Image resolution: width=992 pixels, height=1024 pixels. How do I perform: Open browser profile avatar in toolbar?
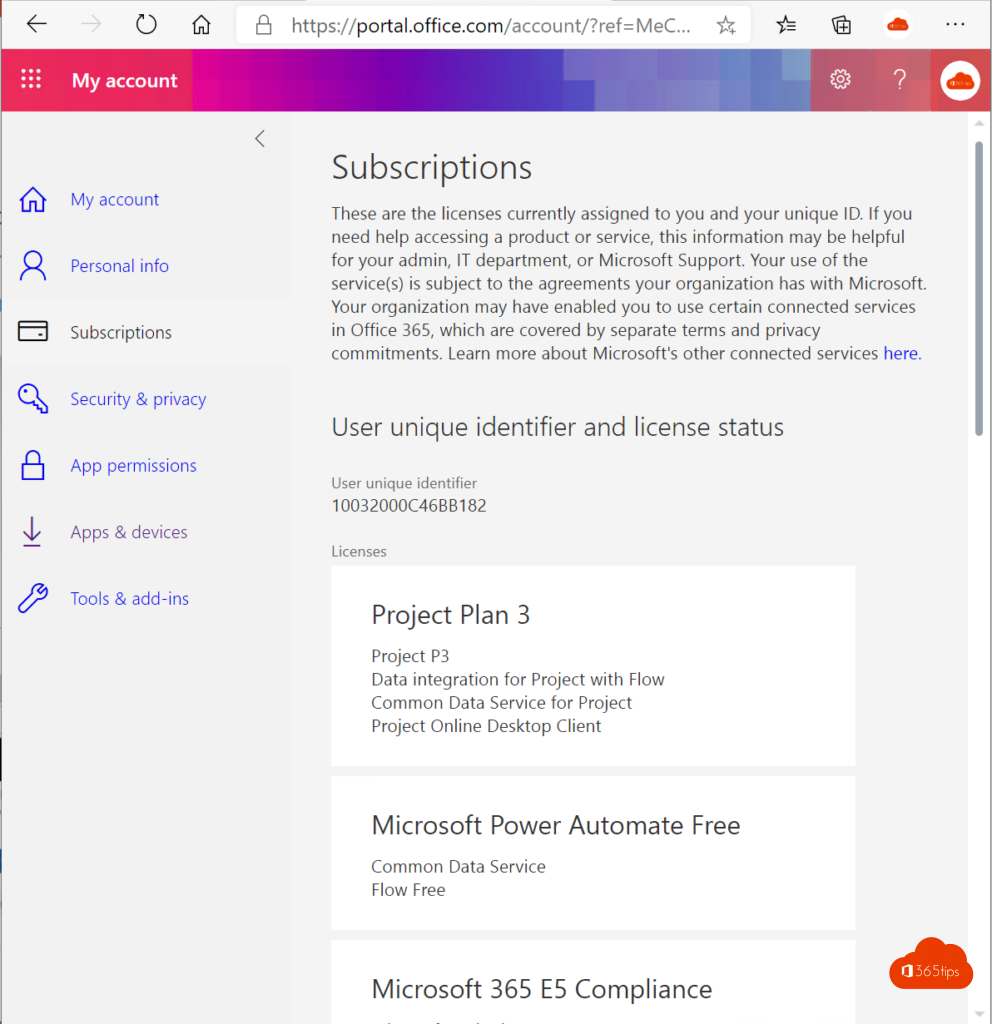click(x=898, y=25)
